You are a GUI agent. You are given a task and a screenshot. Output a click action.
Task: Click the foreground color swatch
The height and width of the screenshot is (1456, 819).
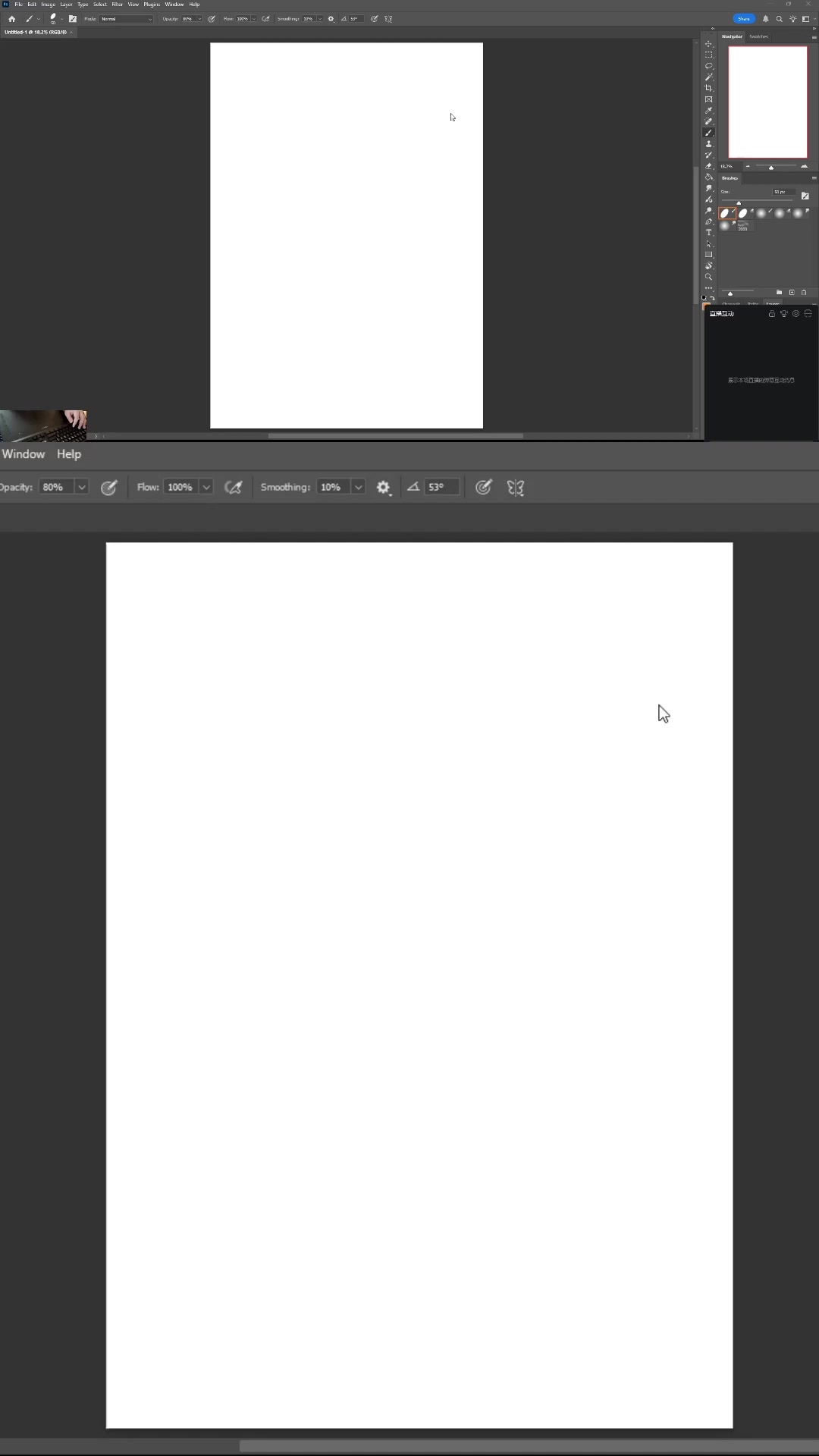click(706, 305)
